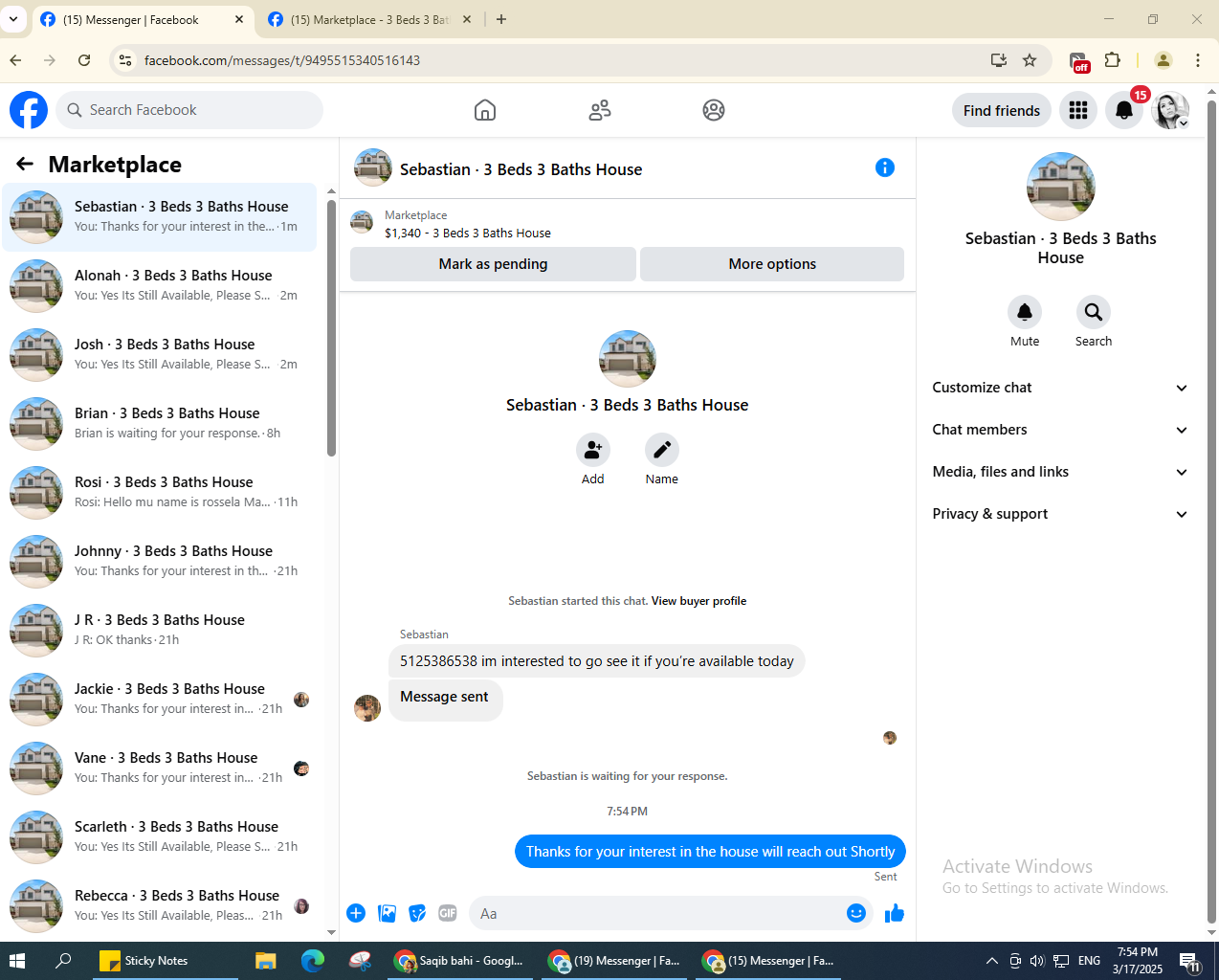Expand Media, files and links section

(x=1060, y=472)
